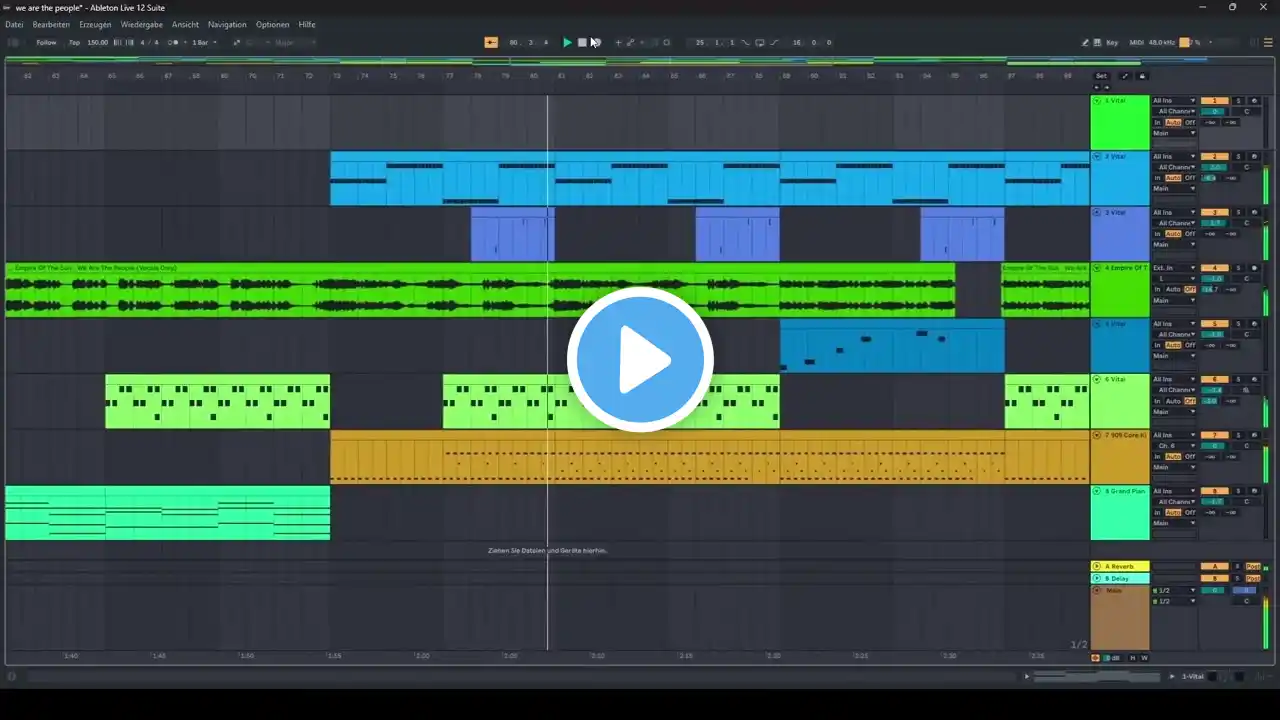
Task: Toggle track 3 activator numbered 3
Action: pos(1214,212)
